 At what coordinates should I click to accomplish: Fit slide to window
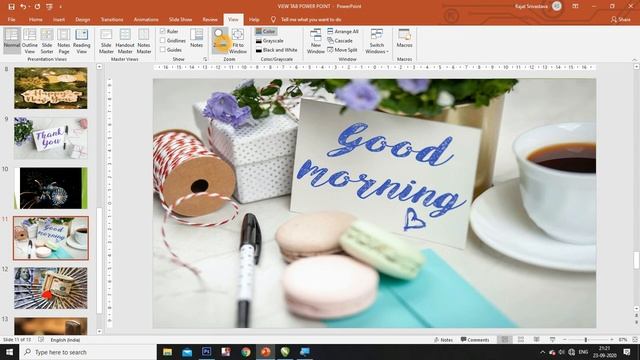(238, 41)
